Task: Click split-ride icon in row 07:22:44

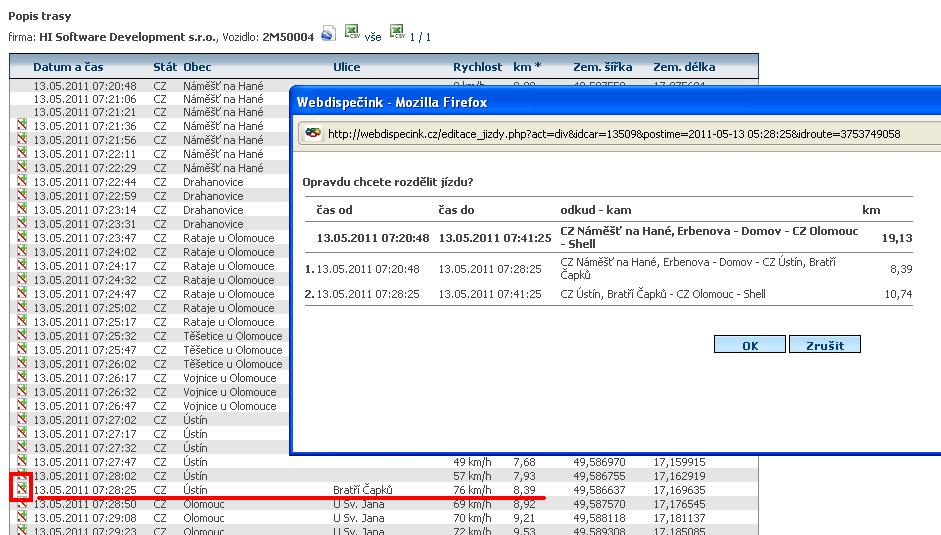Action: (x=22, y=181)
